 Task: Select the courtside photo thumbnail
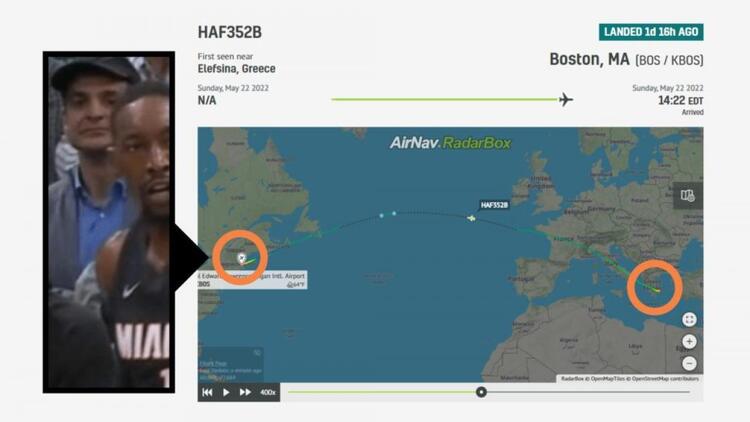click(x=109, y=222)
